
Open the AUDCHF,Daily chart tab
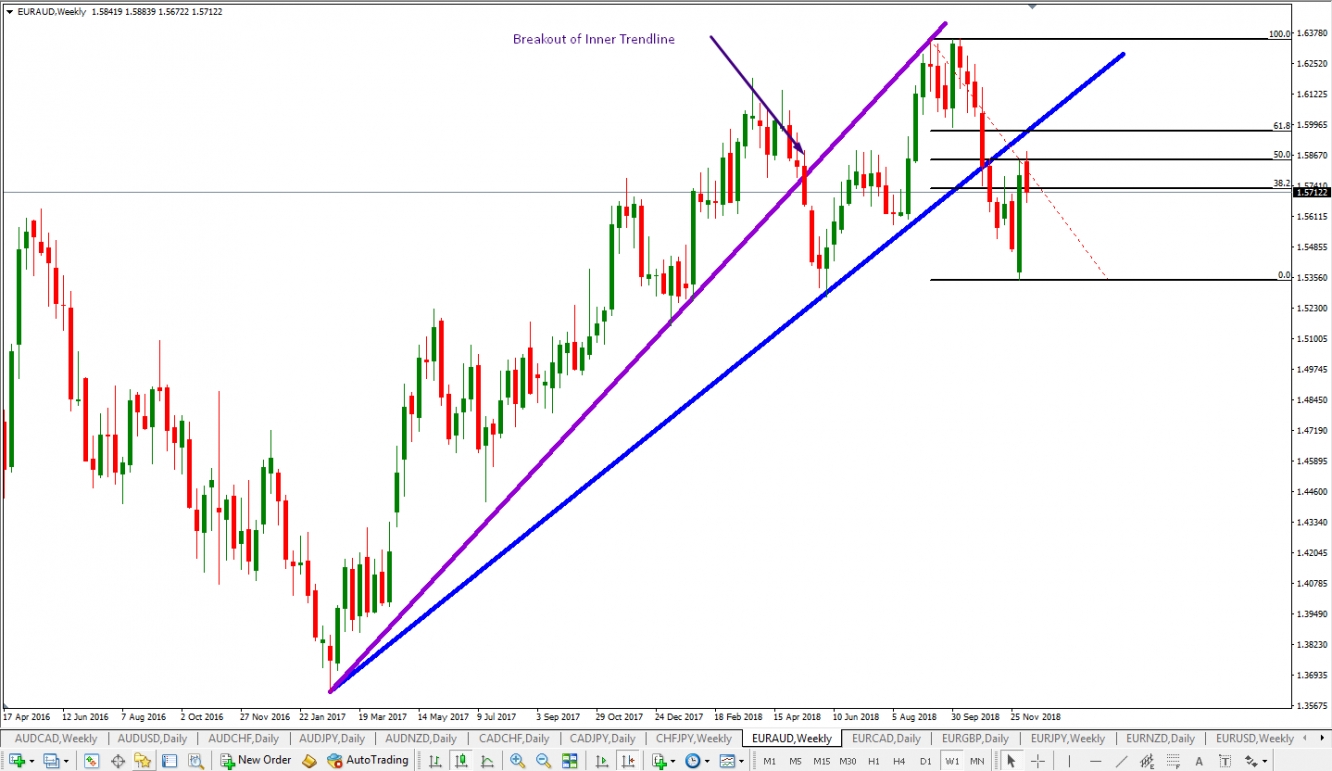point(243,738)
